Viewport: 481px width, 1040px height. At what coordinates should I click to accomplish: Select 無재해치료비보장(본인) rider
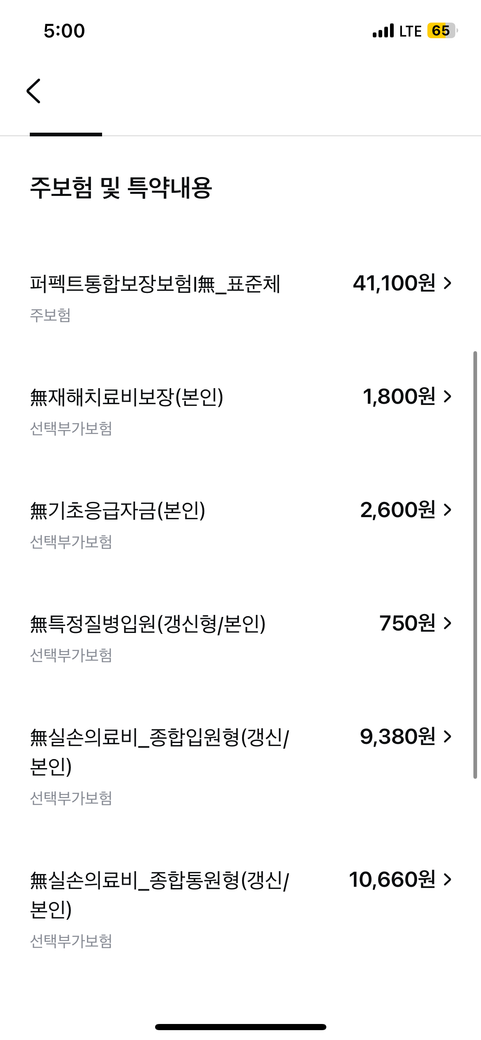pyautogui.click(x=240, y=411)
